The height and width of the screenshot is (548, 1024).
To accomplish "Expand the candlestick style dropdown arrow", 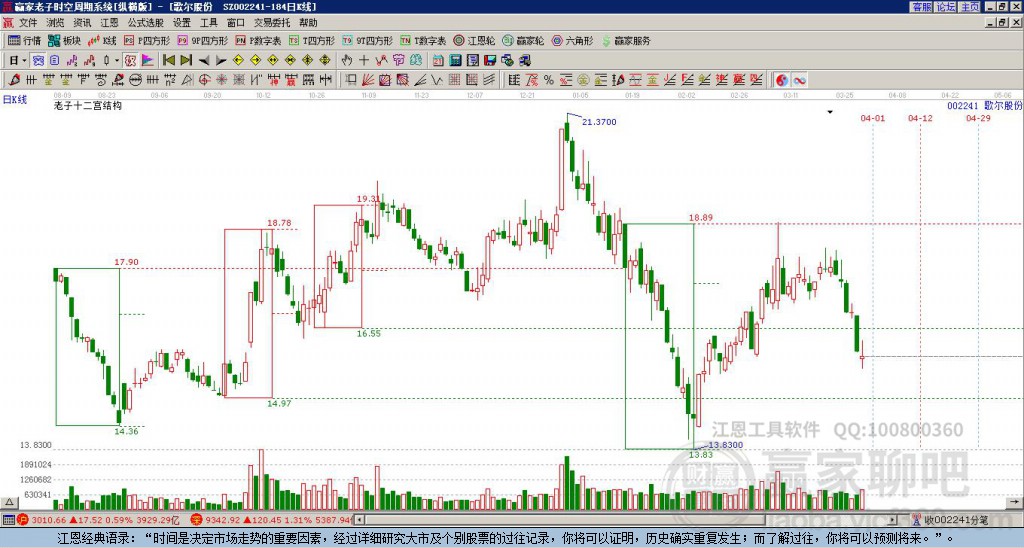I will tap(117, 60).
